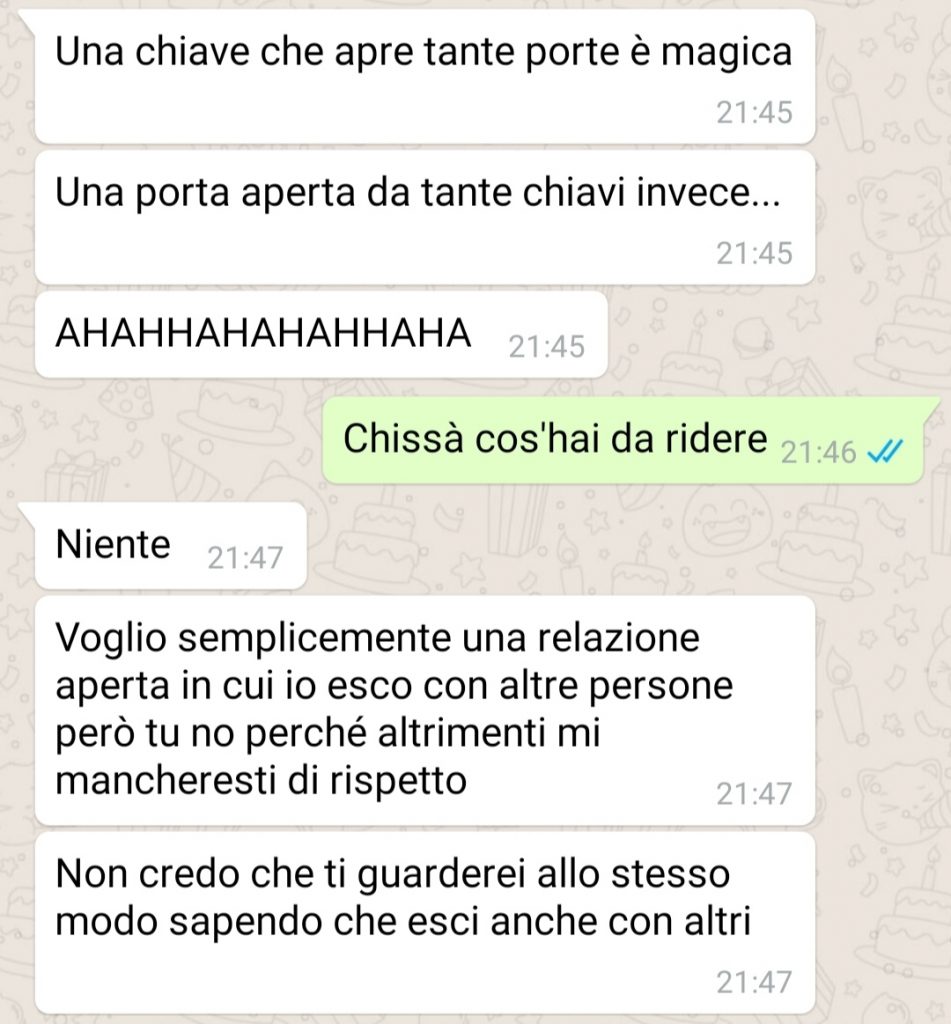Image resolution: width=951 pixels, height=1024 pixels.
Task: Click the 21:45 timestamp under 'chiavi invece...'
Action: 754,253
